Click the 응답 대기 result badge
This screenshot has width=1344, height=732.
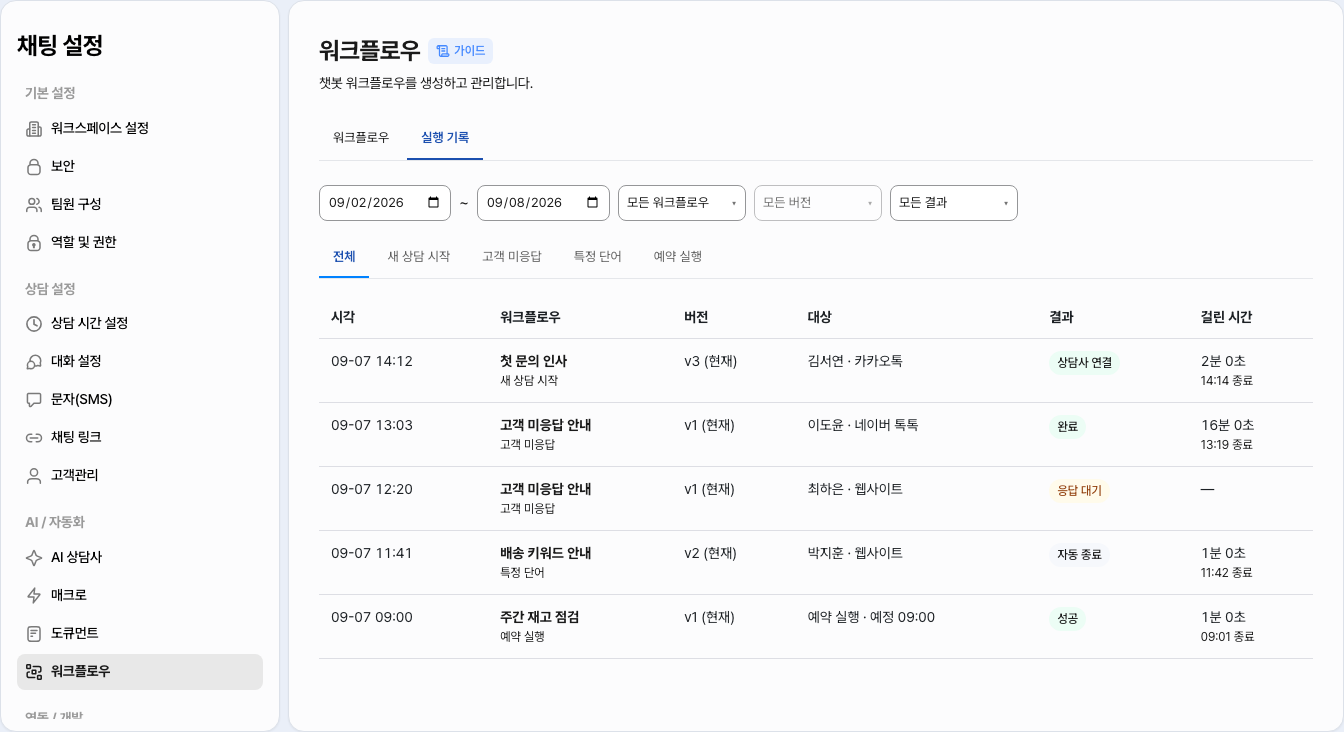coord(1079,491)
